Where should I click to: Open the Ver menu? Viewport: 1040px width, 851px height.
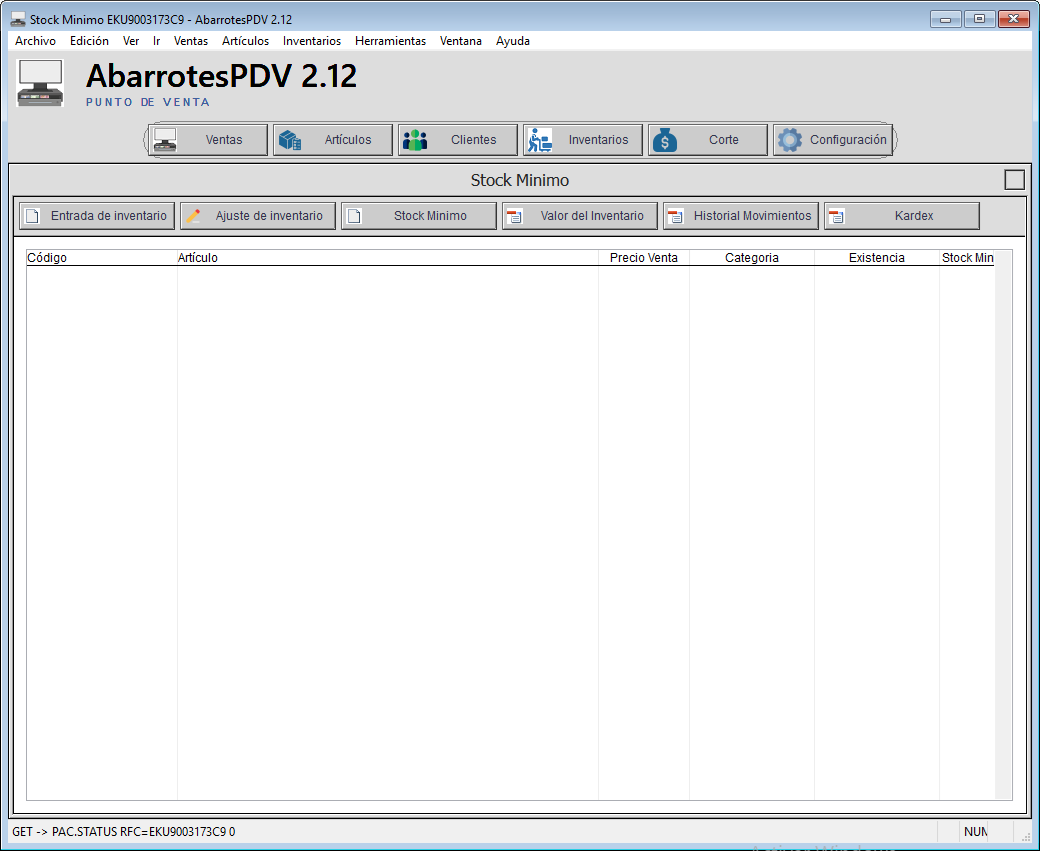click(131, 41)
